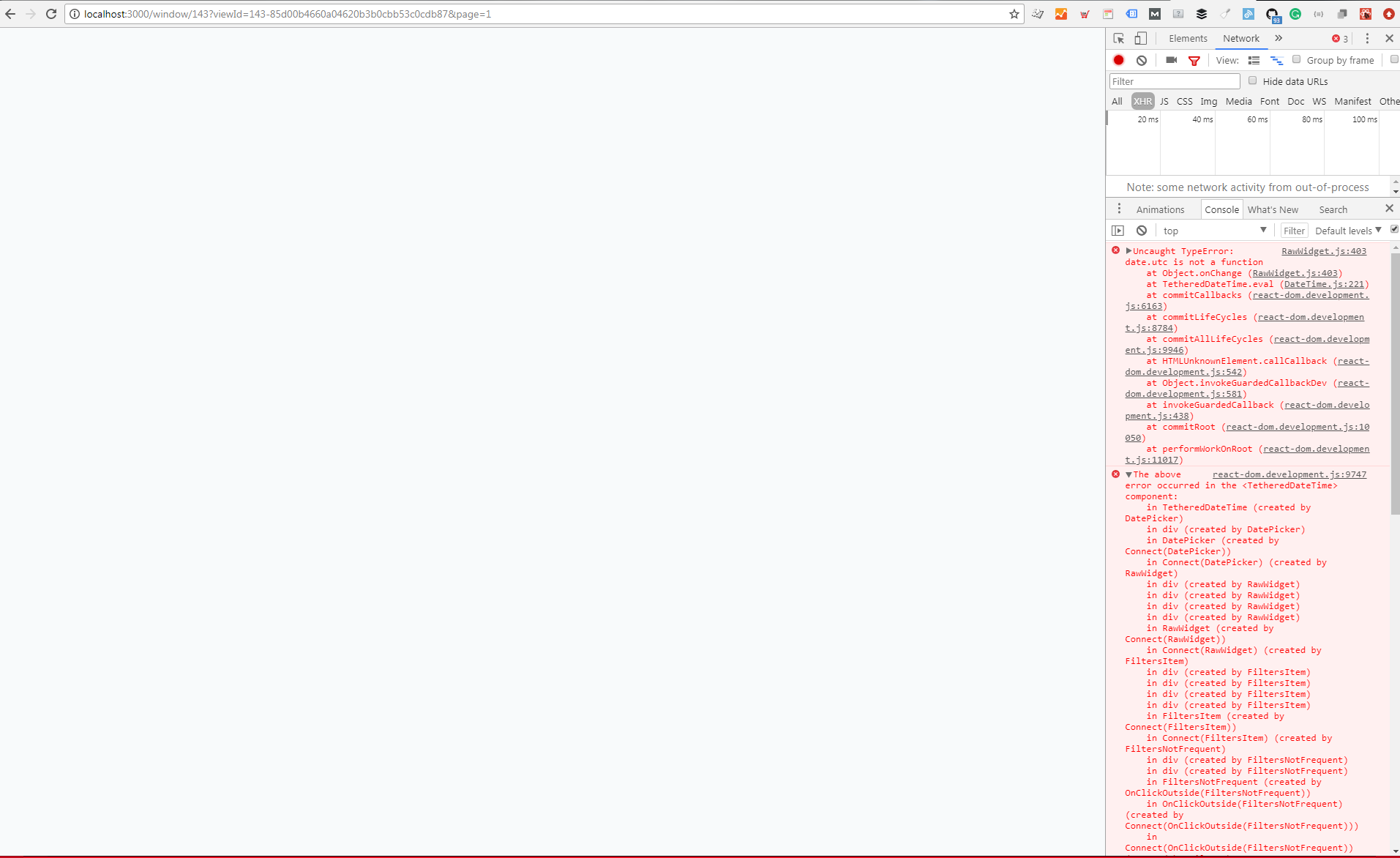Toggle the console settings checkbox beside Default levels
The height and width of the screenshot is (858, 1400).
pyautogui.click(x=1395, y=229)
